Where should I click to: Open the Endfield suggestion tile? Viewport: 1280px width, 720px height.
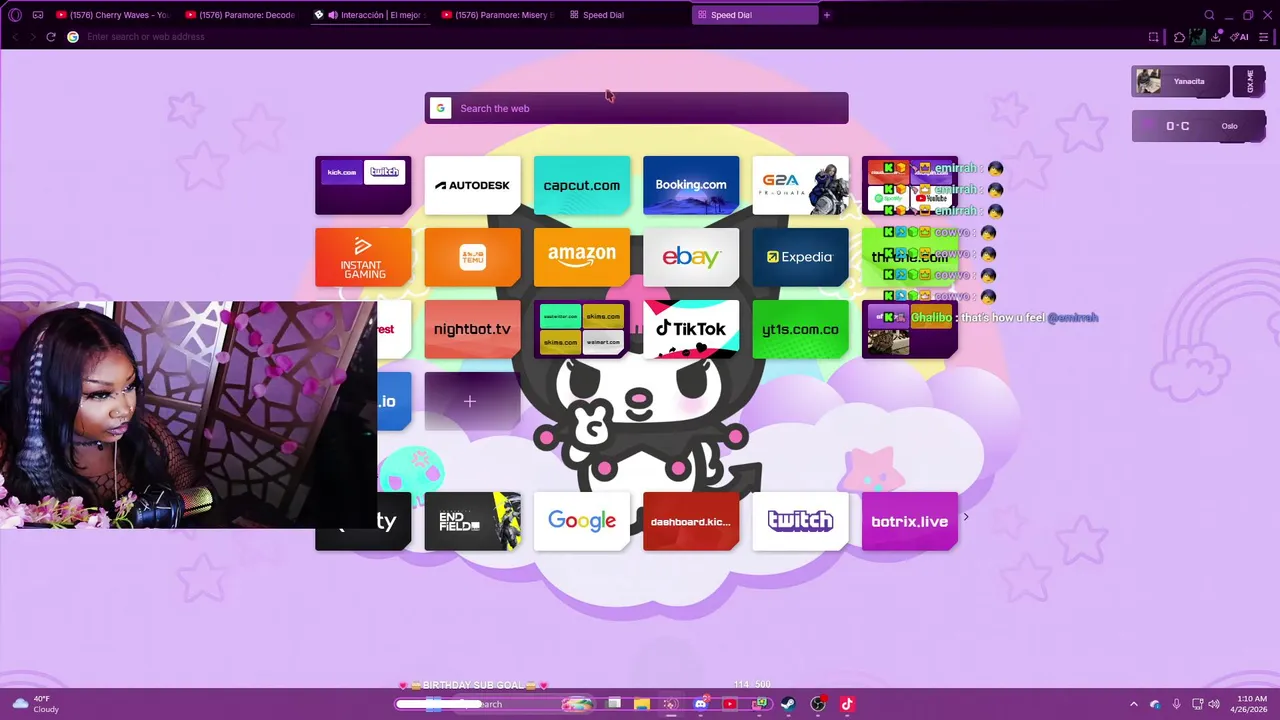[472, 521]
